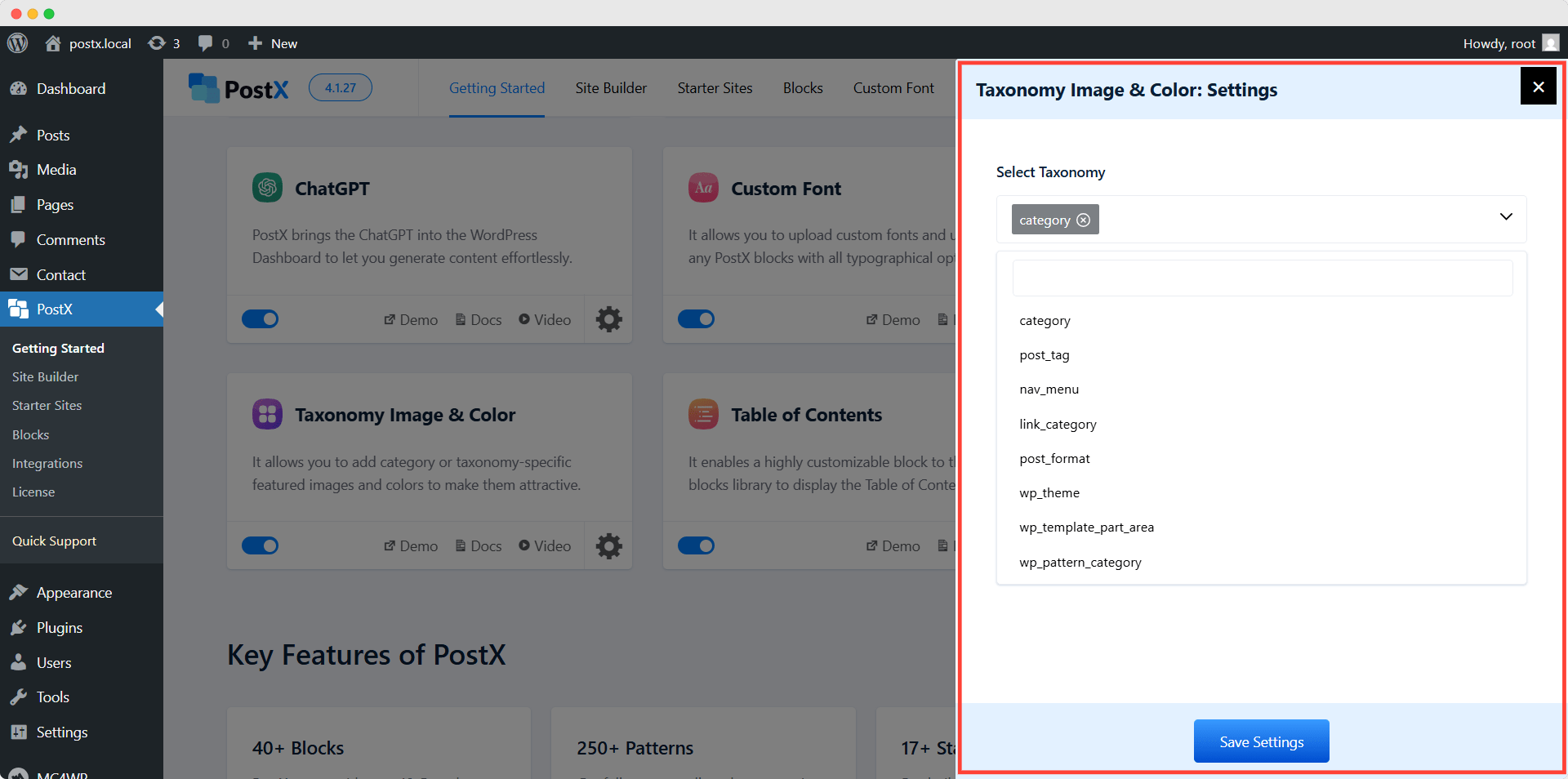Remove the selected category tag

point(1083,220)
